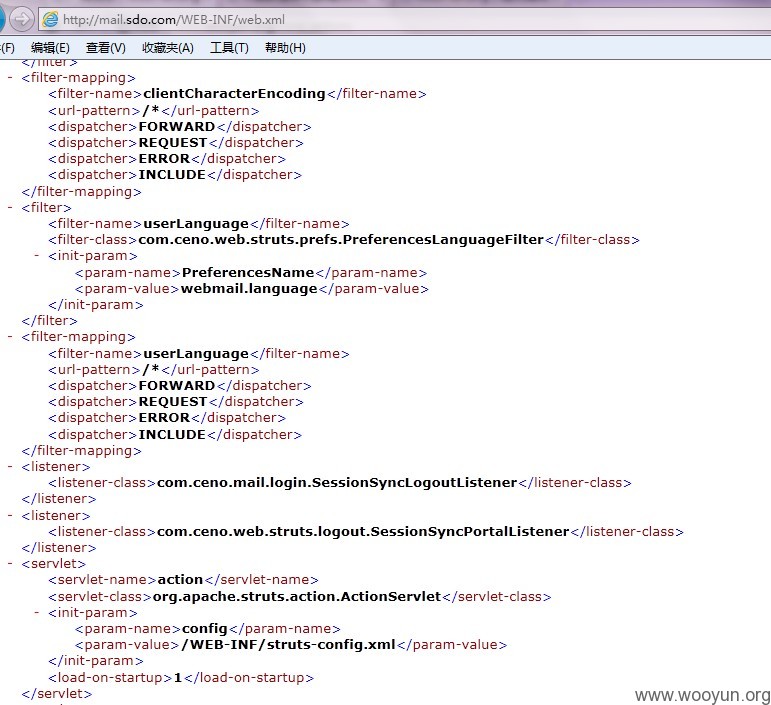Viewport: 771px width, 705px height.
Task: Collapse the first filter-mapping node (clientCharacterEncoding)
Action: coord(10,78)
